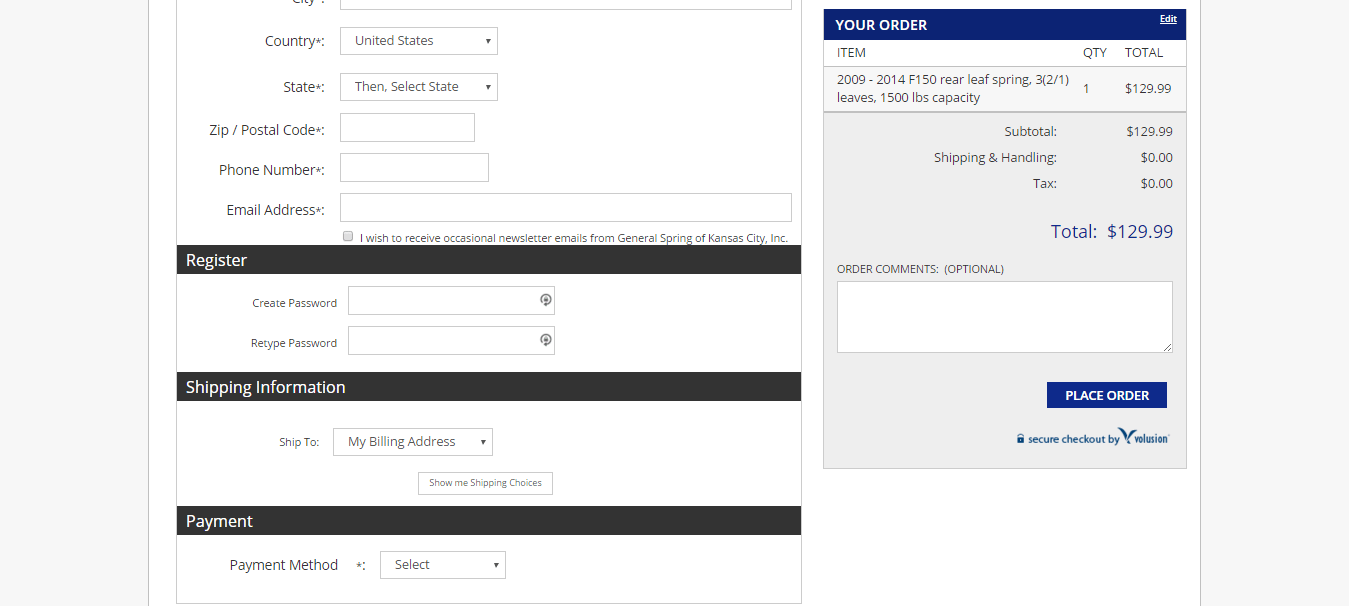Click Show me Shipping Choices button
The image size is (1349, 606).
(x=485, y=483)
